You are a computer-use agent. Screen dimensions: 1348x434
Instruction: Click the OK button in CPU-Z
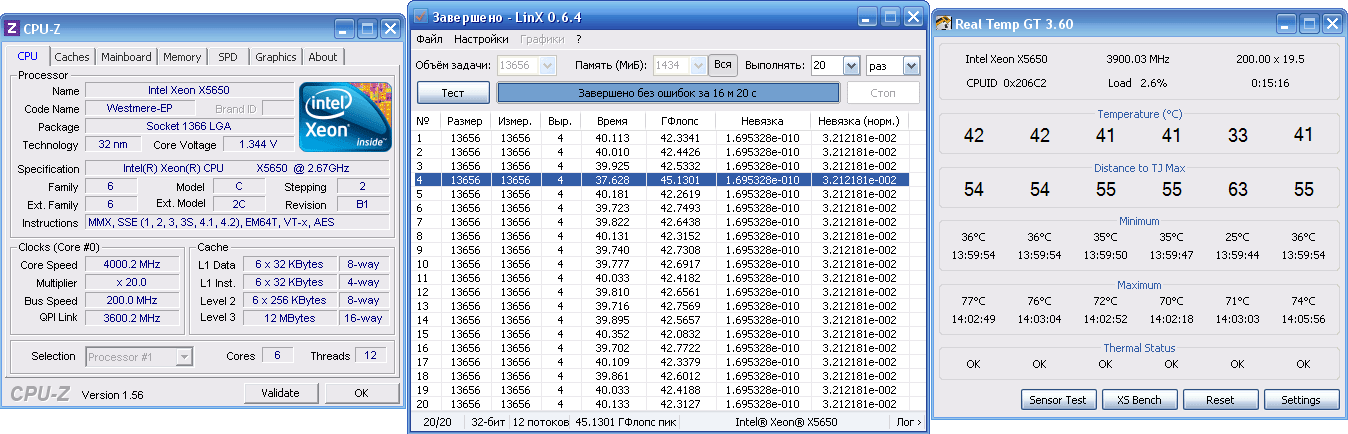(361, 393)
